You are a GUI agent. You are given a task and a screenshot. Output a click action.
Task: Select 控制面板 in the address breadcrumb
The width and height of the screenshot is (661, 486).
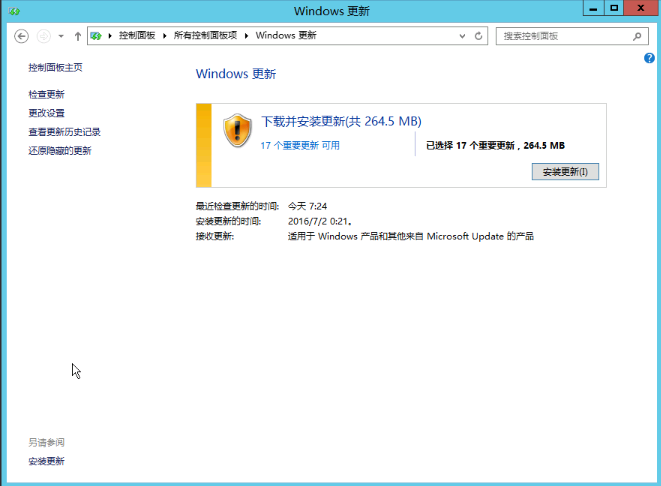pos(137,35)
